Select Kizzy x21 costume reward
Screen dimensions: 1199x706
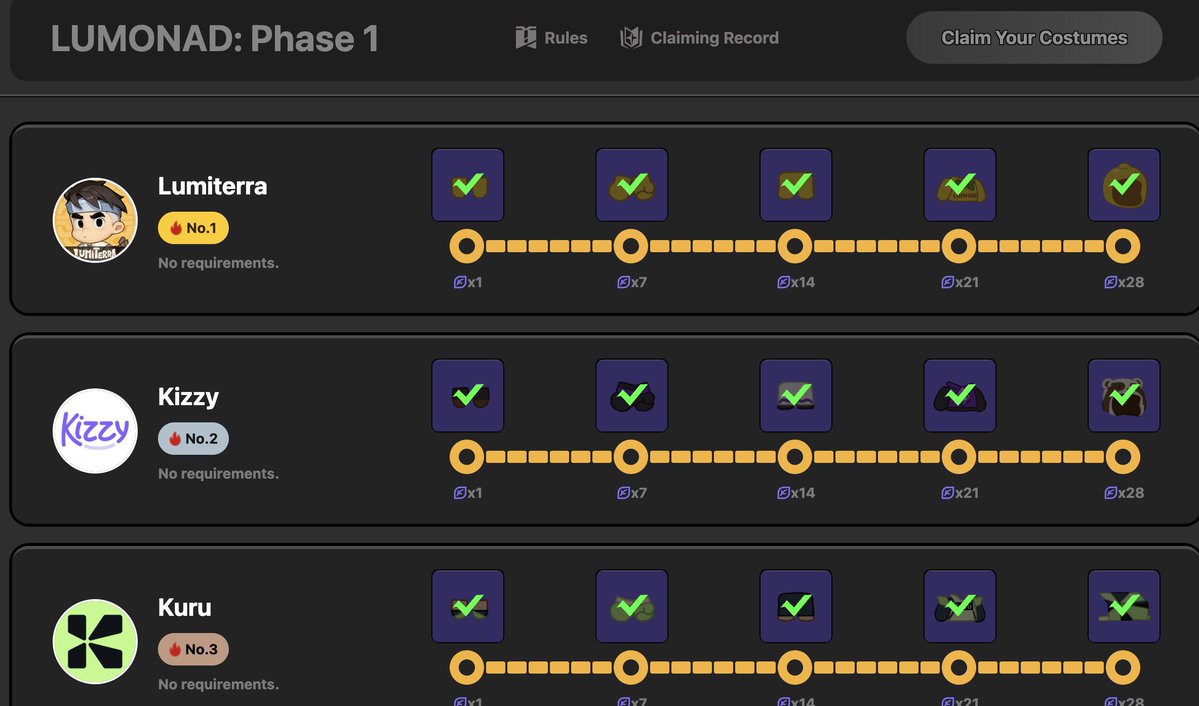[x=959, y=396]
